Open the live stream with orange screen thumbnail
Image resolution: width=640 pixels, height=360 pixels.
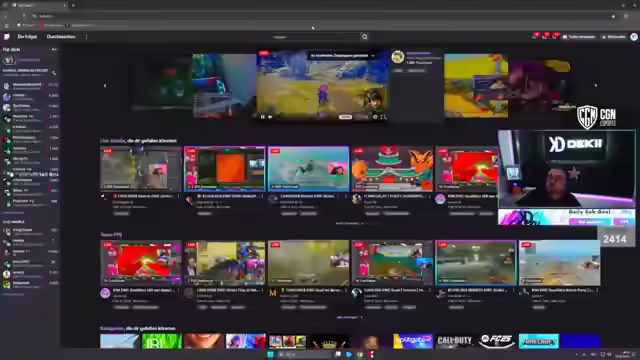click(x=225, y=169)
